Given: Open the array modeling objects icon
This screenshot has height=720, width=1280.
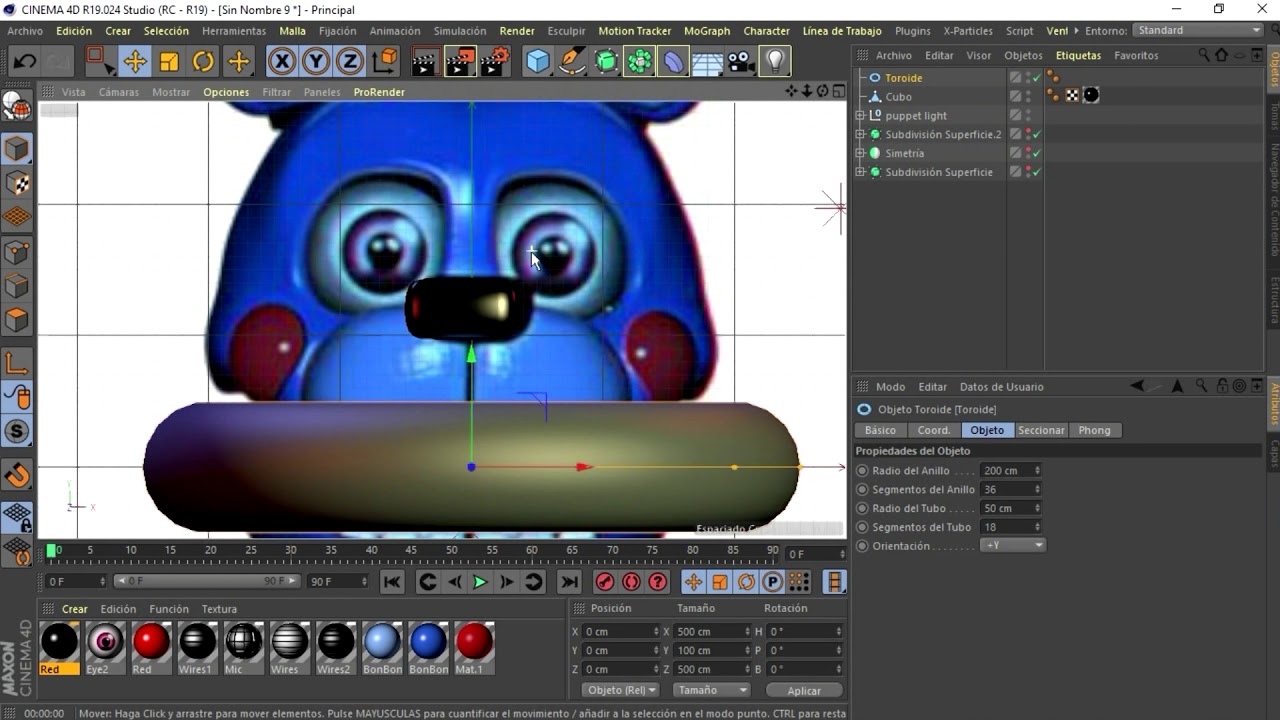Looking at the screenshot, I should [640, 62].
